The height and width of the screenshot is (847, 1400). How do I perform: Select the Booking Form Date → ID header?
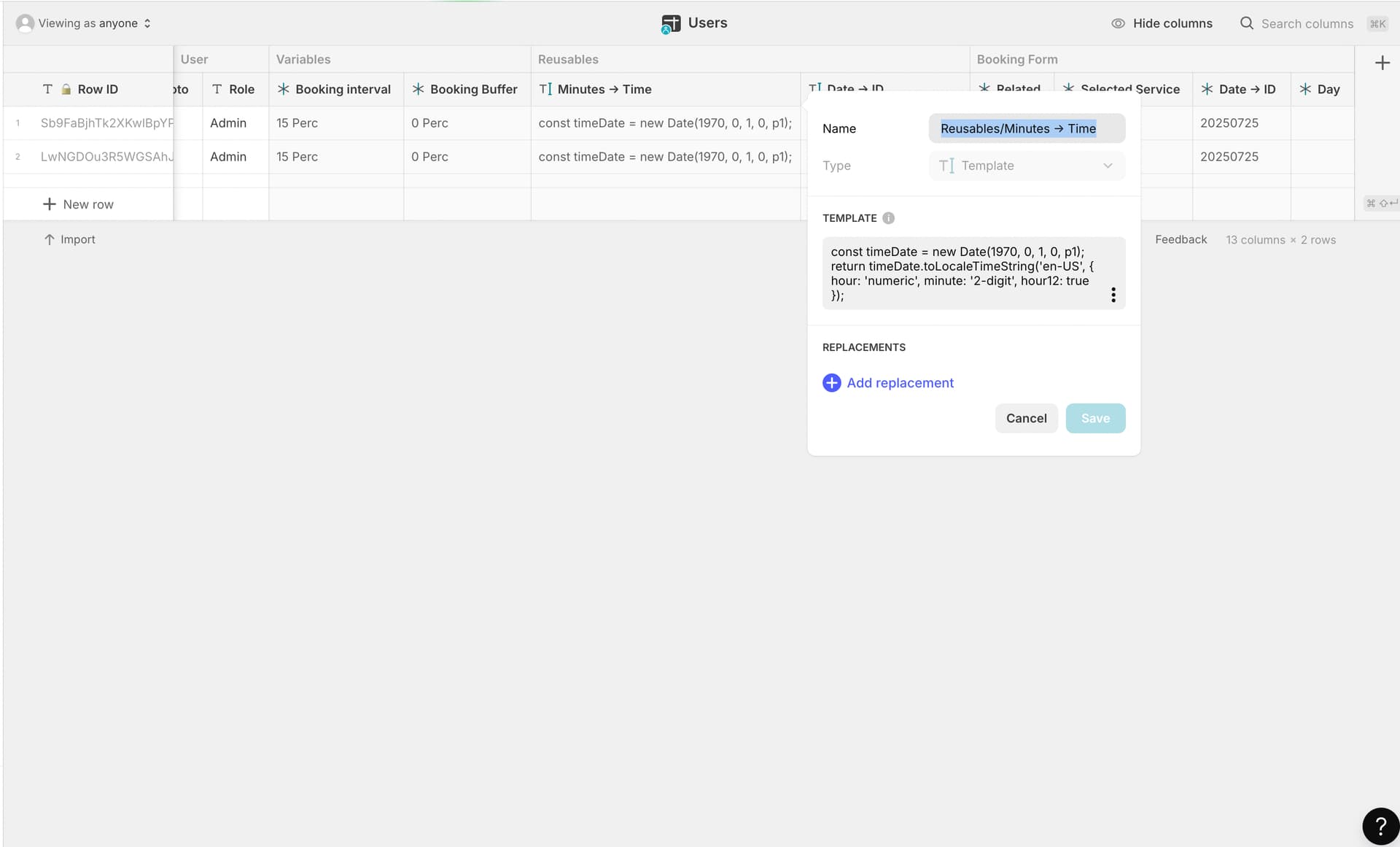click(1242, 89)
